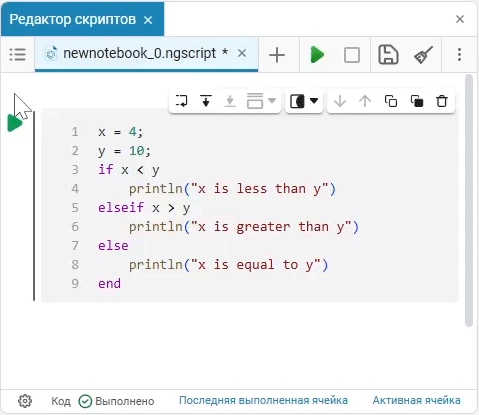Open the outline list icon
Viewport: 479px width, 415px height.
17,55
